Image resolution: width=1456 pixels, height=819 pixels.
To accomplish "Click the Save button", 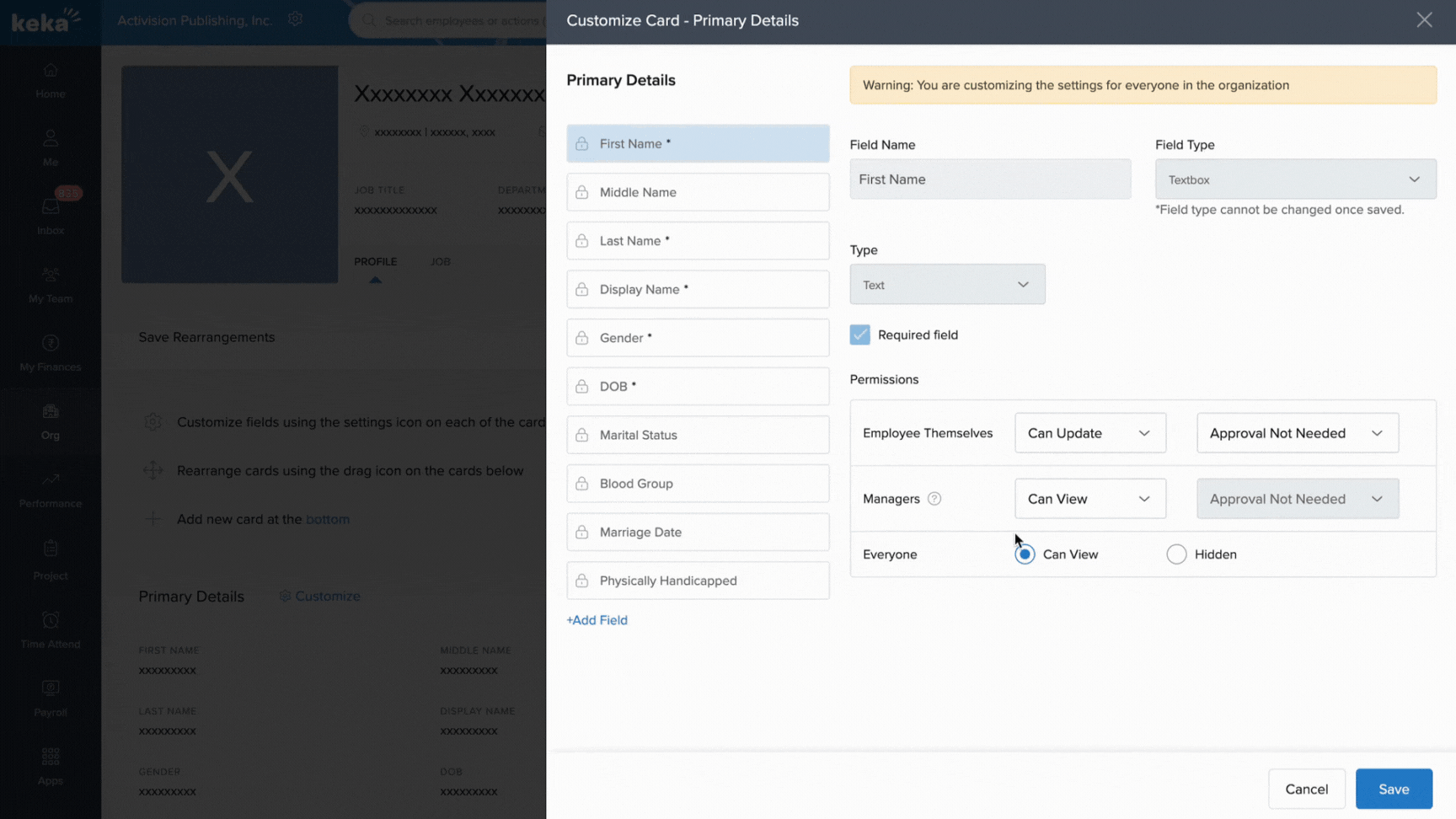I will pos(1393,789).
